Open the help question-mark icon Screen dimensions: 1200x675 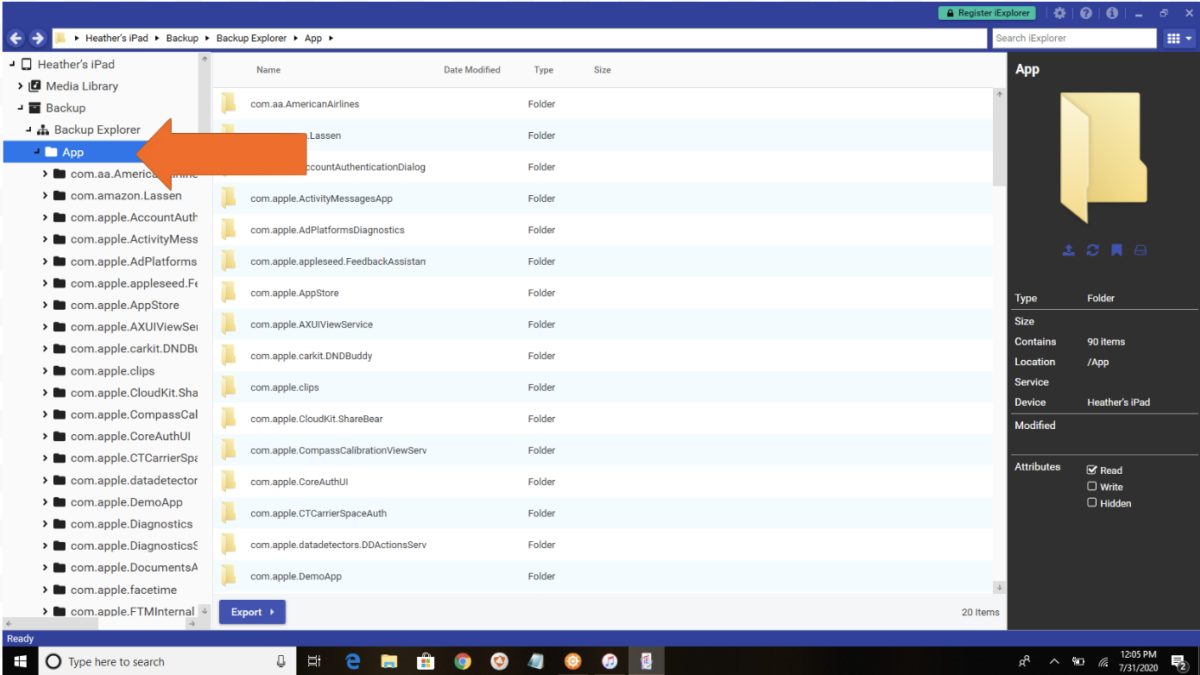coord(1087,12)
